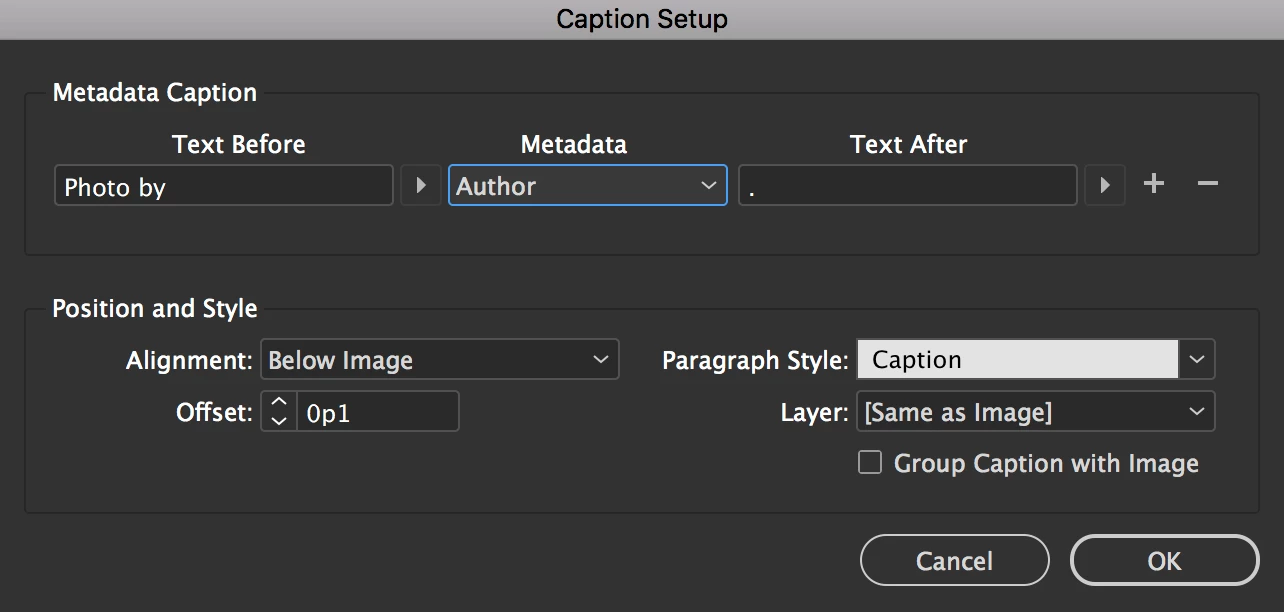Click into the Text After field

pyautogui.click(x=908, y=186)
